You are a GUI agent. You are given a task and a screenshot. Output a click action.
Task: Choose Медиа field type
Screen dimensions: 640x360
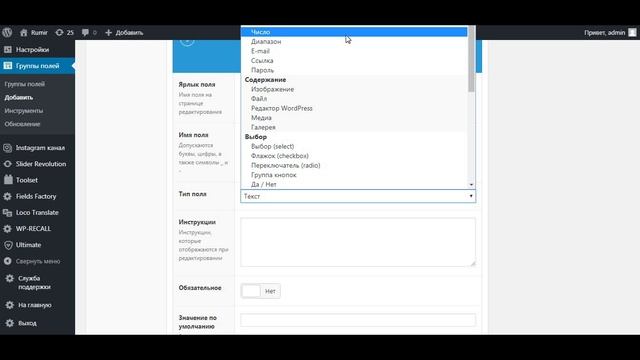coord(354,118)
